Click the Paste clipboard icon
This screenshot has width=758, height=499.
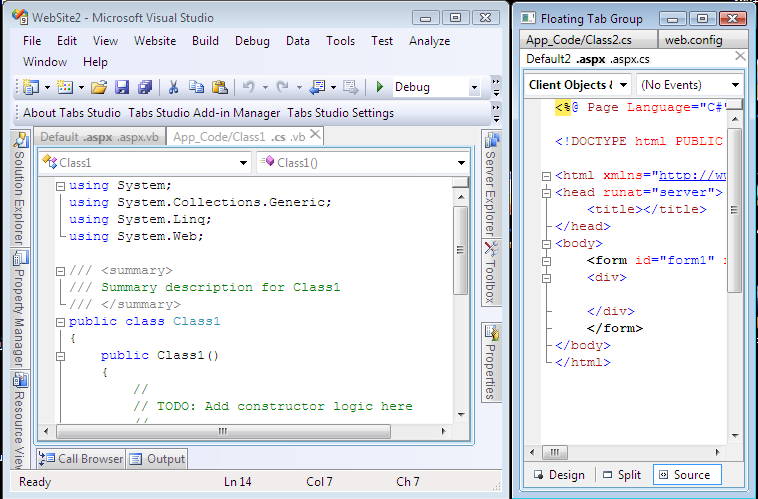coord(220,87)
